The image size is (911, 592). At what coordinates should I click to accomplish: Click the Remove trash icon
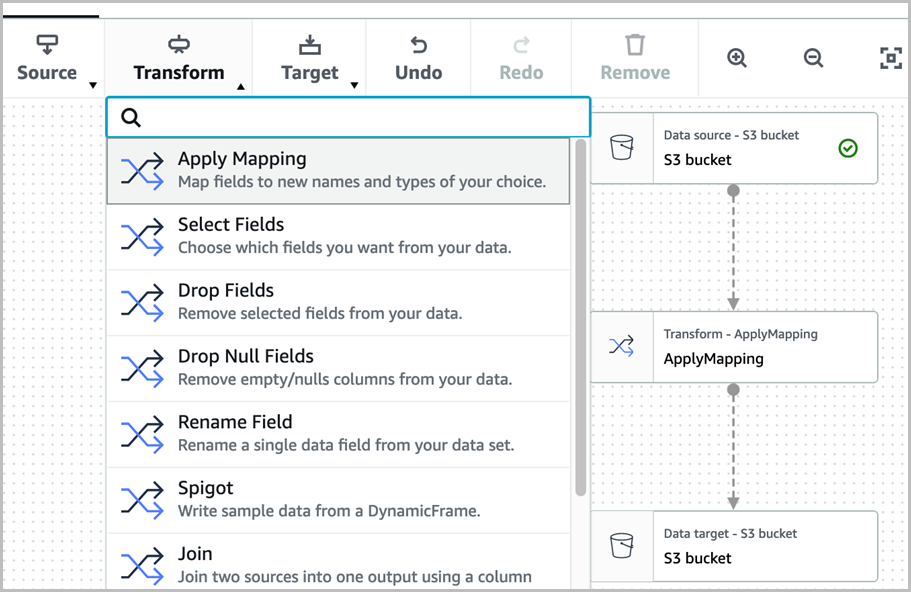[635, 44]
